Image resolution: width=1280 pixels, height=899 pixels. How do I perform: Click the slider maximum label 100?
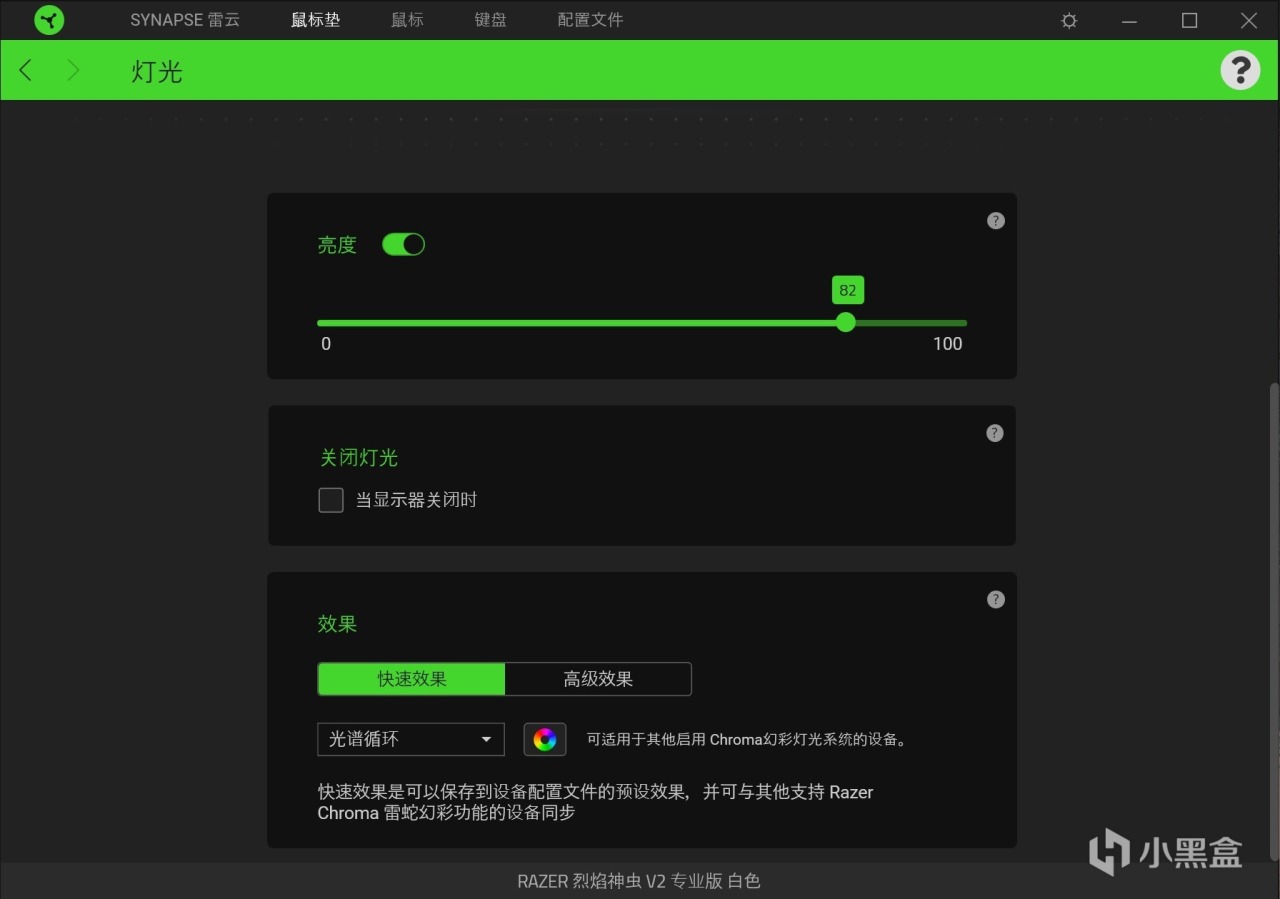[x=947, y=344]
